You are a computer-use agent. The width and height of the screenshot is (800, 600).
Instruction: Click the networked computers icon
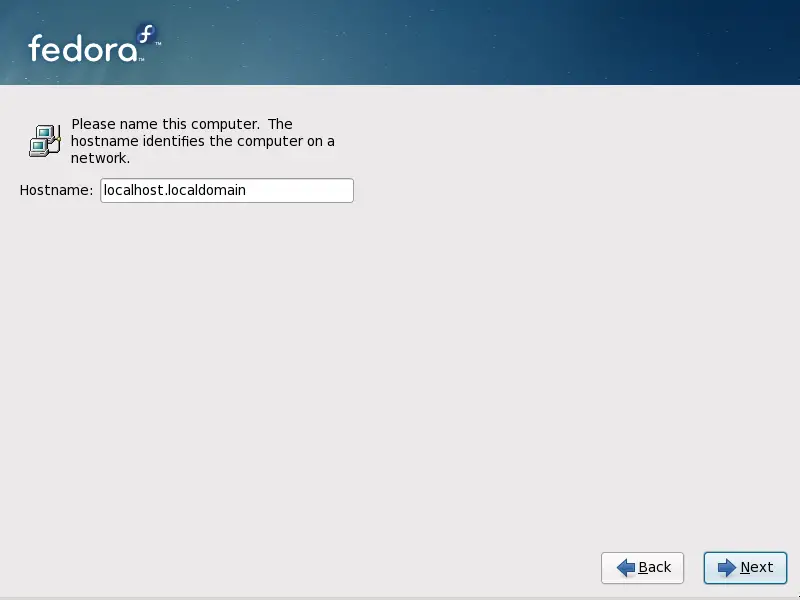pyautogui.click(x=44, y=141)
